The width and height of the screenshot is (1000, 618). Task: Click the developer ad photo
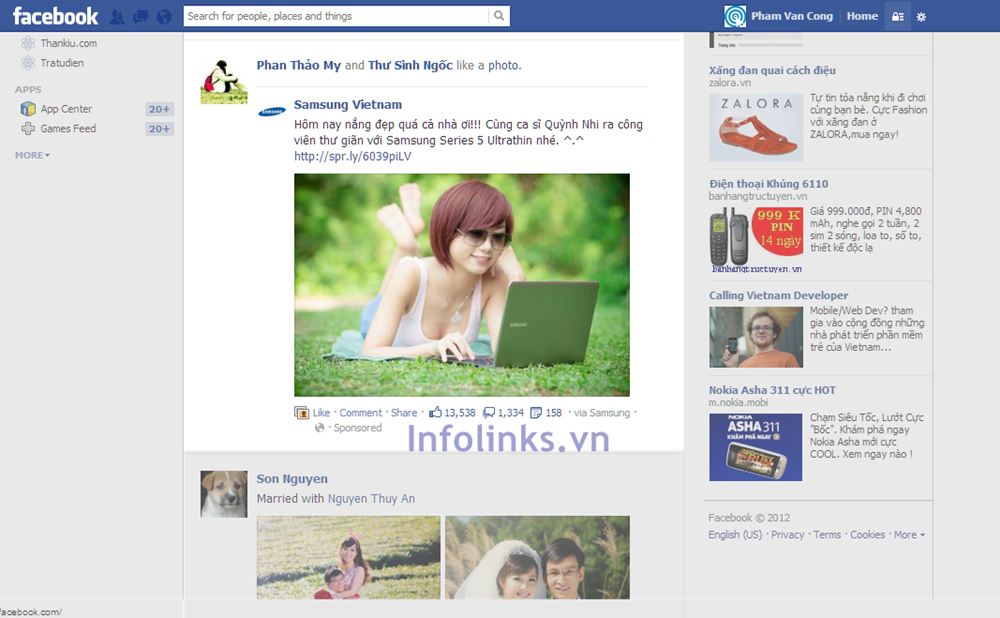pos(756,337)
